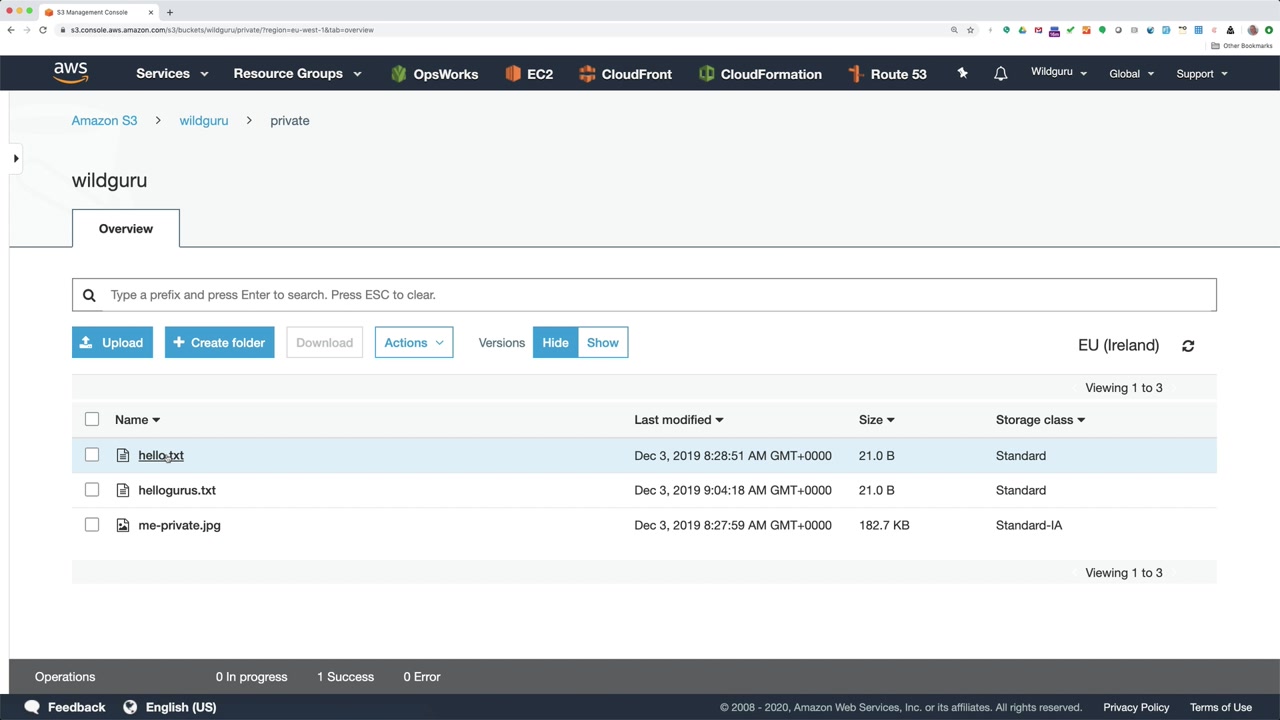Click the pin shortcuts icon

962,73
